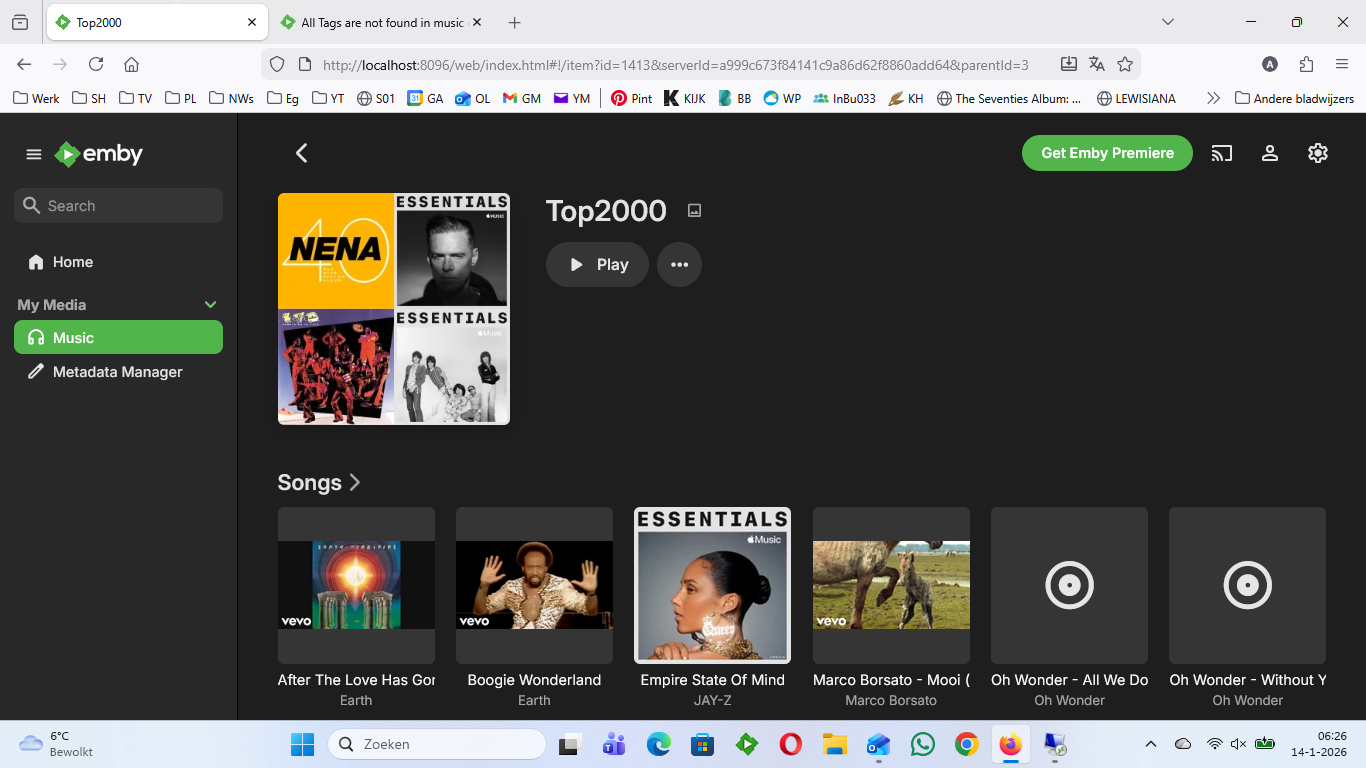The height and width of the screenshot is (768, 1366).
Task: Open The Seventies Album bookmark
Action: (x=1009, y=98)
